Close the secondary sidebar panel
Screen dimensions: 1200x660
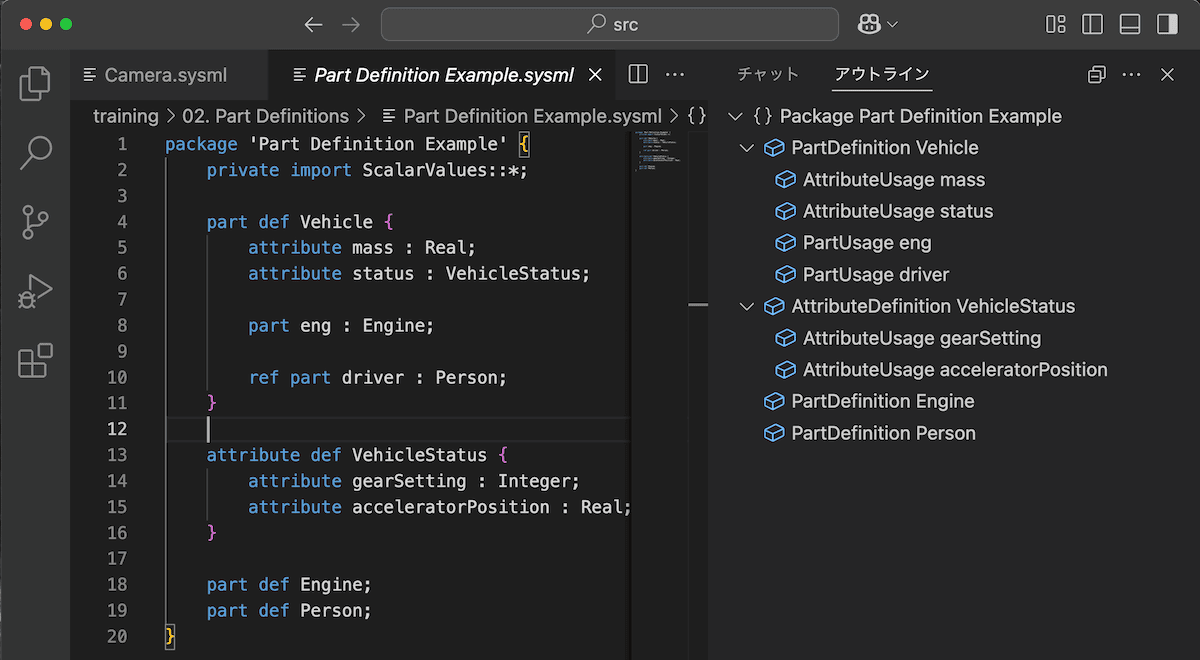(x=1167, y=74)
